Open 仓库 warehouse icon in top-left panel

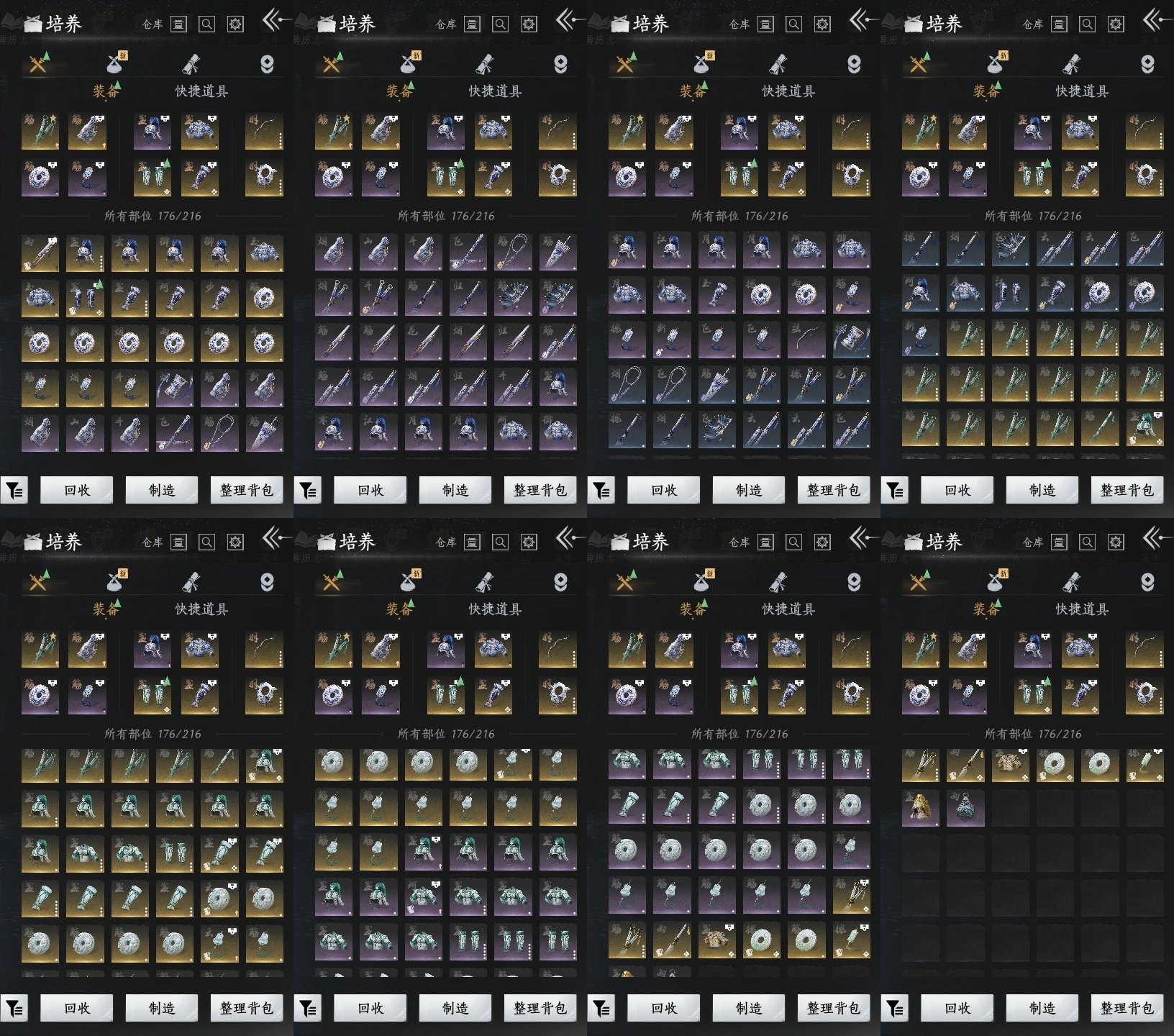coord(178,24)
